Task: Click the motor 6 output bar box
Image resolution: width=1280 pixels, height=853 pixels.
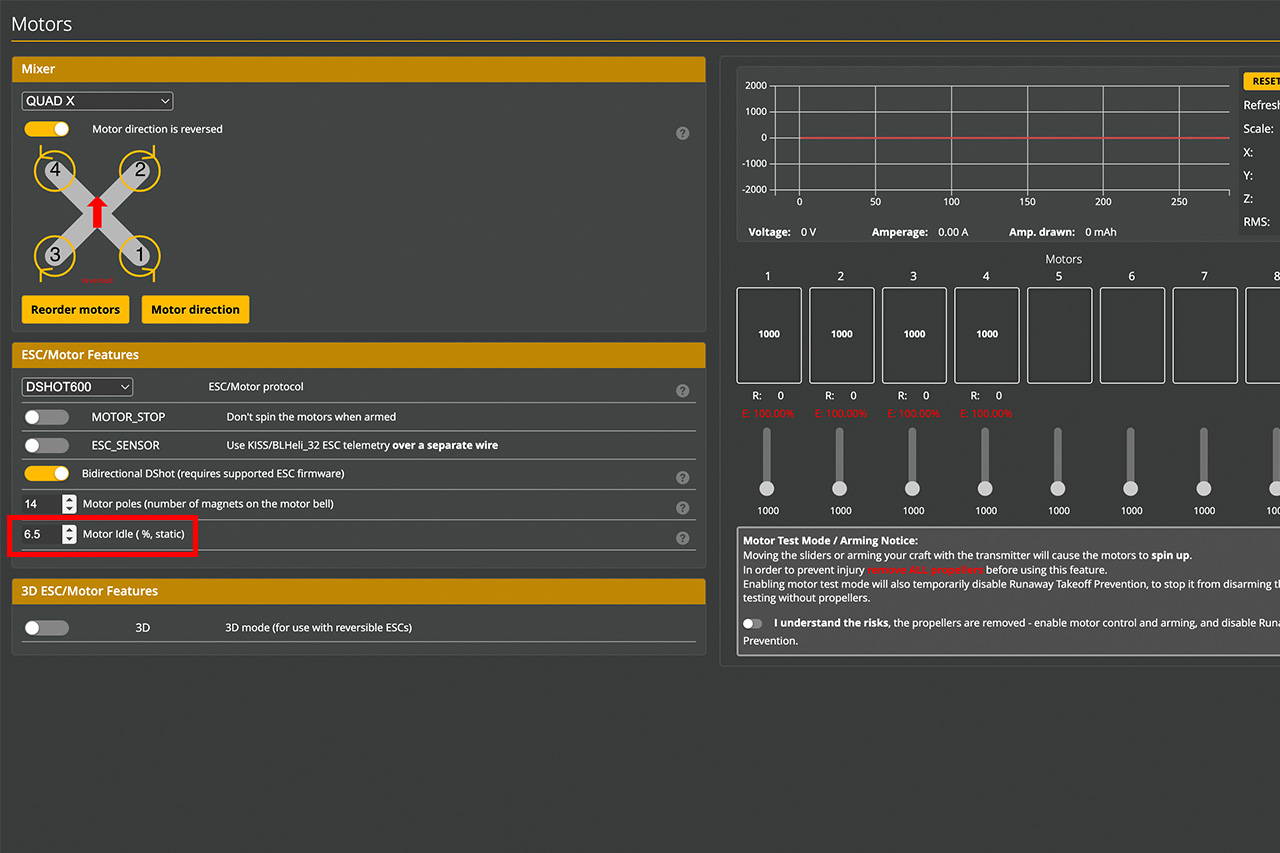Action: click(1133, 335)
